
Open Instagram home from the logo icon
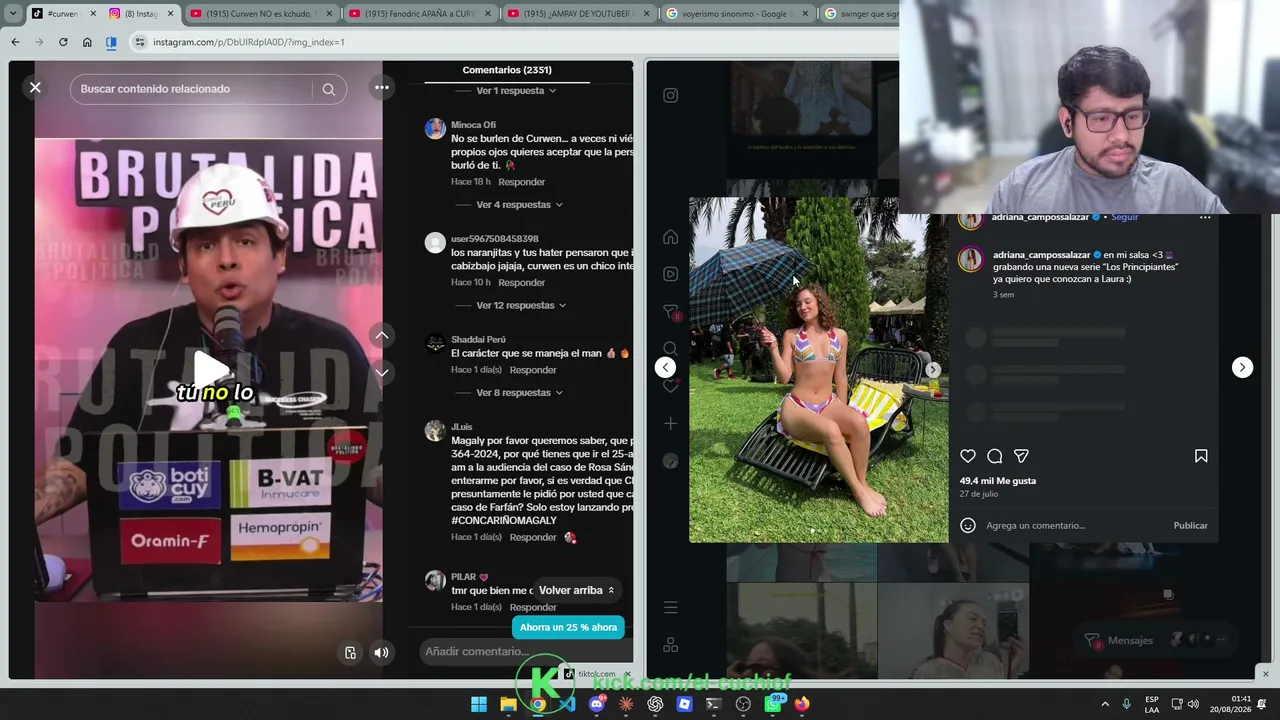[670, 96]
